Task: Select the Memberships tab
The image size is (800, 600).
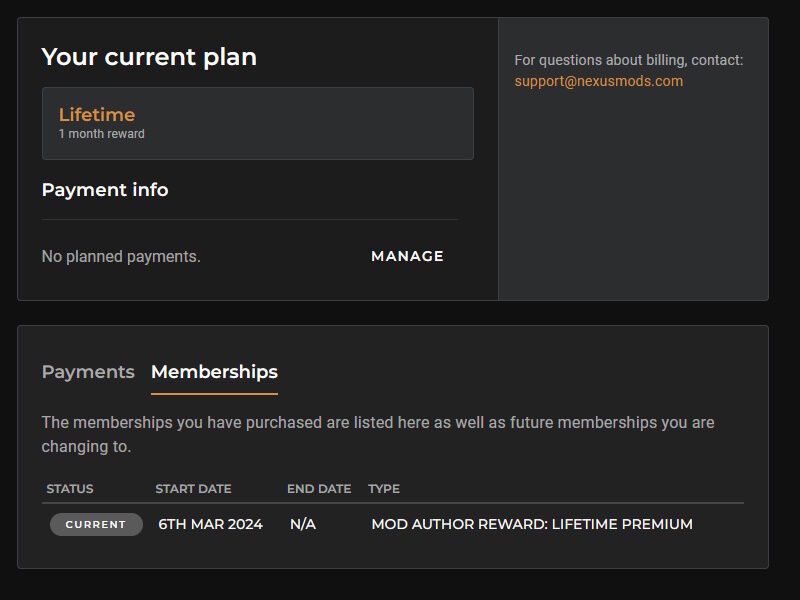Action: pos(214,372)
